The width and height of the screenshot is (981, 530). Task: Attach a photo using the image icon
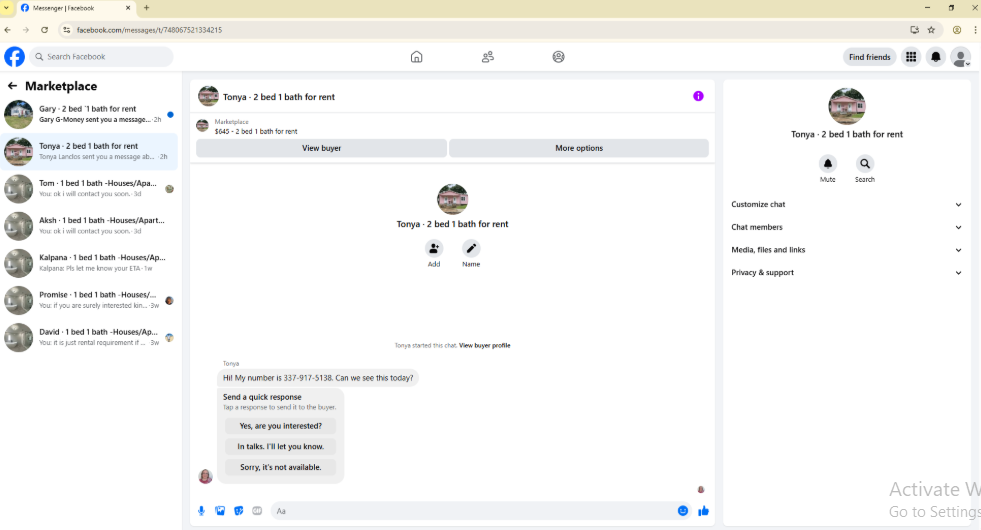[x=220, y=511]
